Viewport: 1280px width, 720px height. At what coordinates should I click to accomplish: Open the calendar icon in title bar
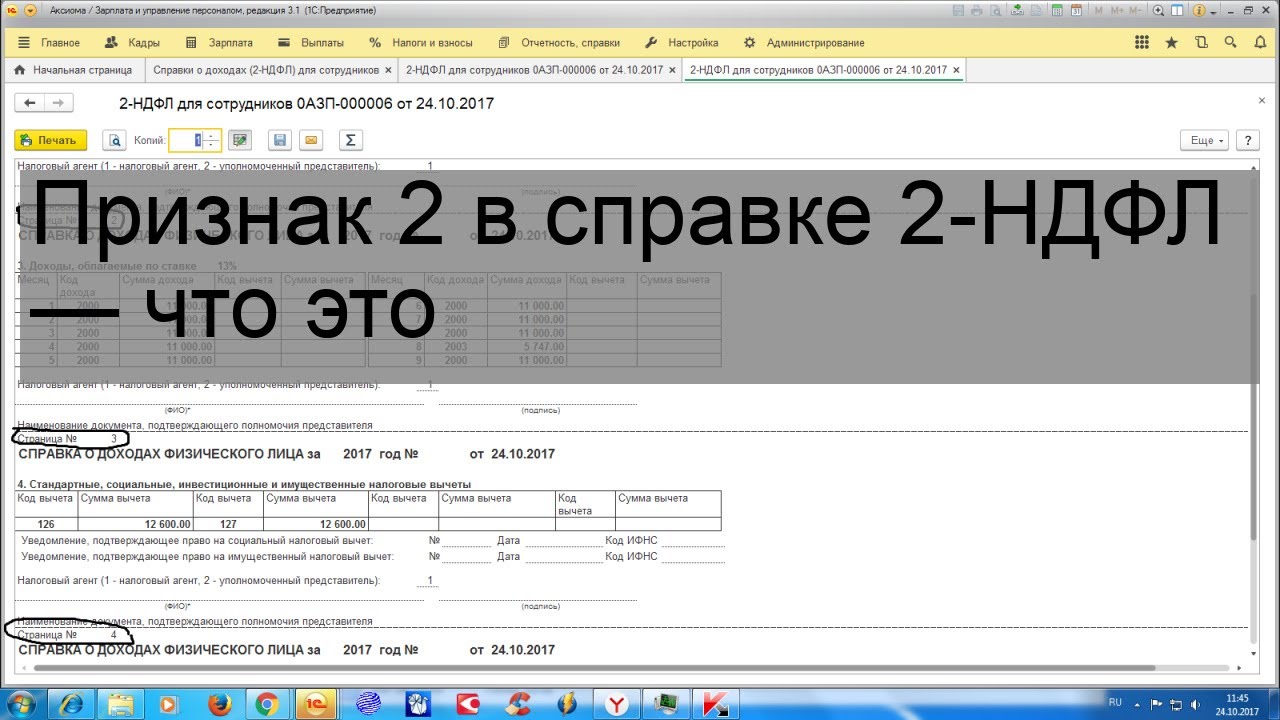pyautogui.click(x=1076, y=10)
